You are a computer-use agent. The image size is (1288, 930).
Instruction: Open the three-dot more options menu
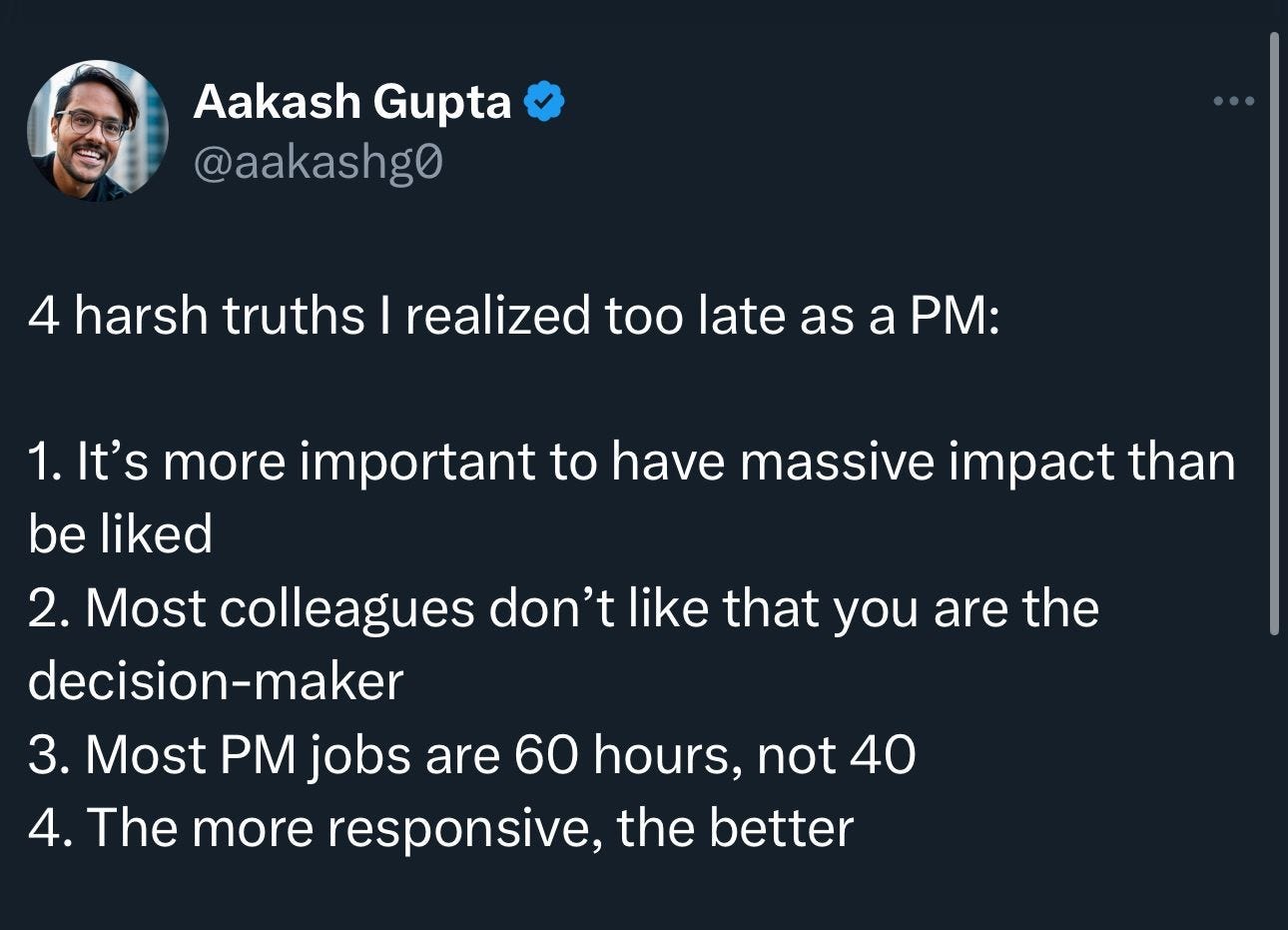point(1232,101)
